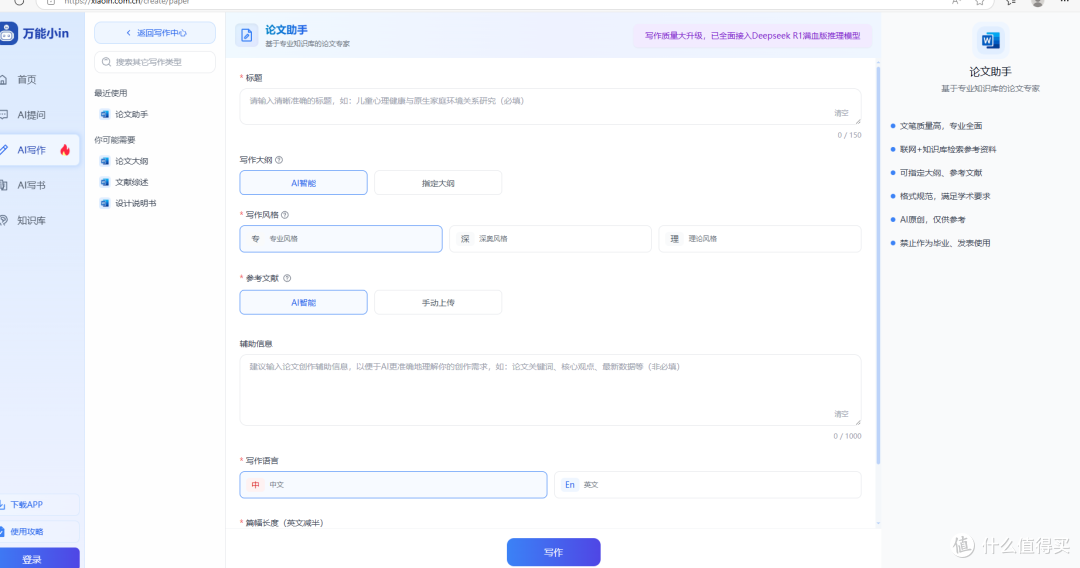Click the help icon beside 写作风格

click(284, 215)
